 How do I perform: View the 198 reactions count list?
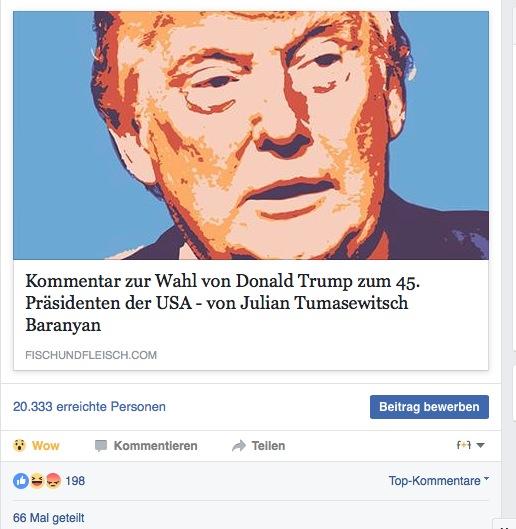coord(75,481)
